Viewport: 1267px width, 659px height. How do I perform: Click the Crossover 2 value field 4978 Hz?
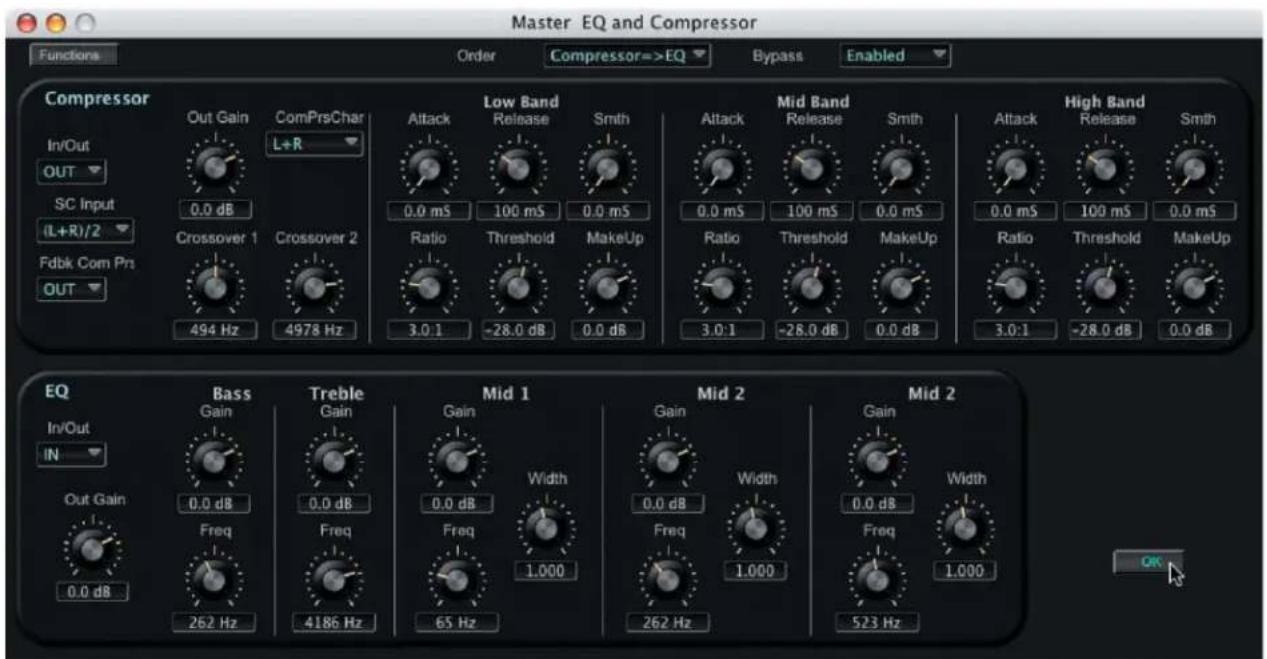[314, 330]
